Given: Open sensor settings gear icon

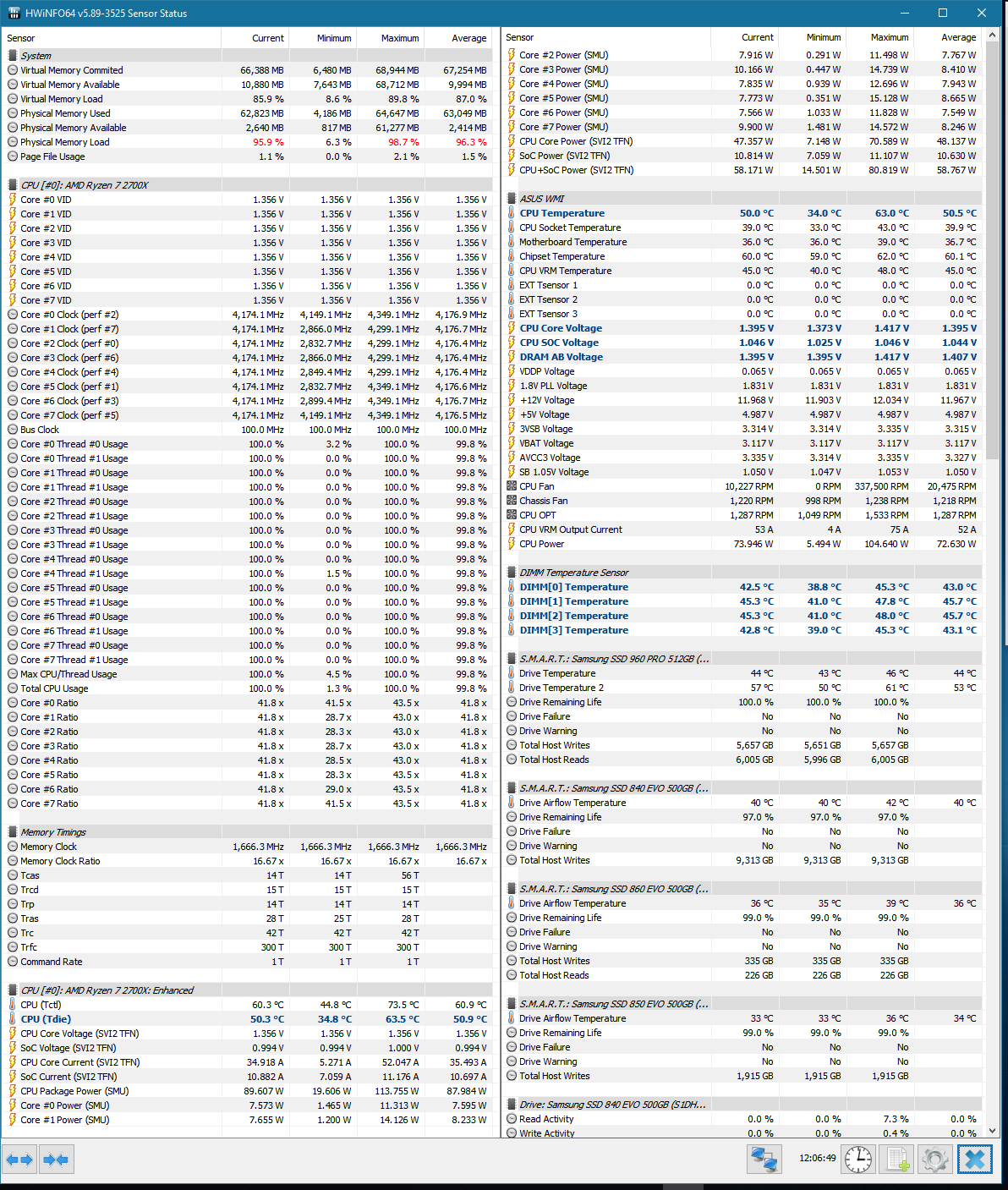Looking at the screenshot, I should 934,1160.
